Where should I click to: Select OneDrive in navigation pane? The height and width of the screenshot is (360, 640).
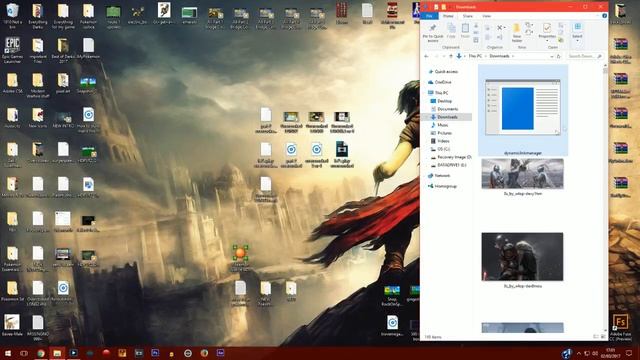coord(443,82)
